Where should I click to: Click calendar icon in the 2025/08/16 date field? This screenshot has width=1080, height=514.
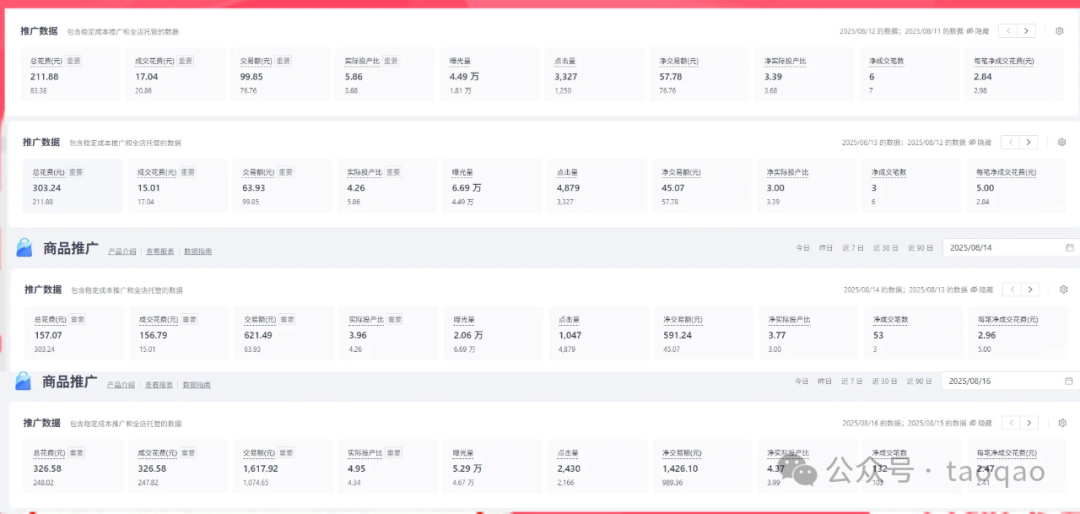[x=1068, y=381]
